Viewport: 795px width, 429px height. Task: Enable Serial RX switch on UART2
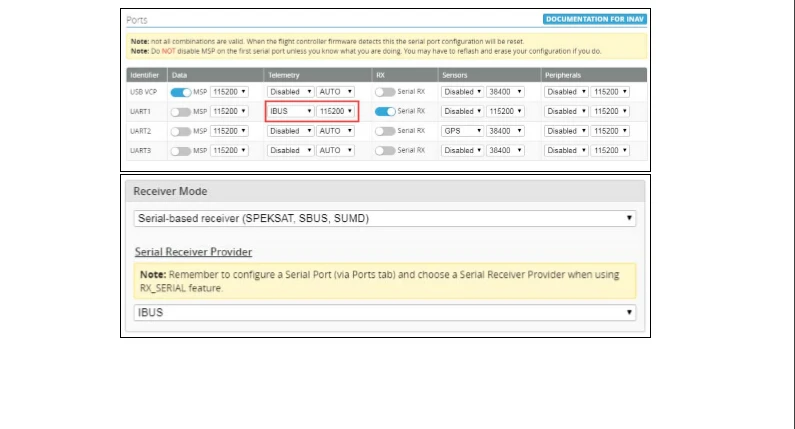point(385,131)
